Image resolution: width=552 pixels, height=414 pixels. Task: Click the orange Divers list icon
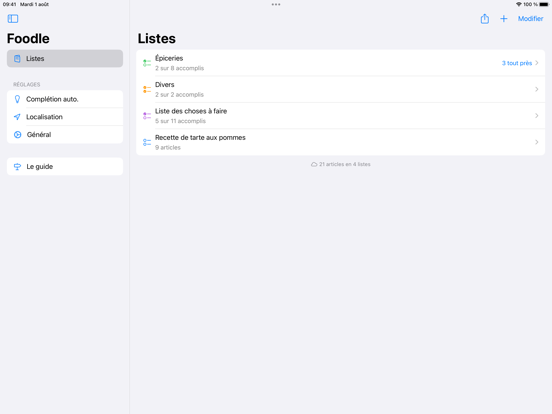tap(147, 89)
